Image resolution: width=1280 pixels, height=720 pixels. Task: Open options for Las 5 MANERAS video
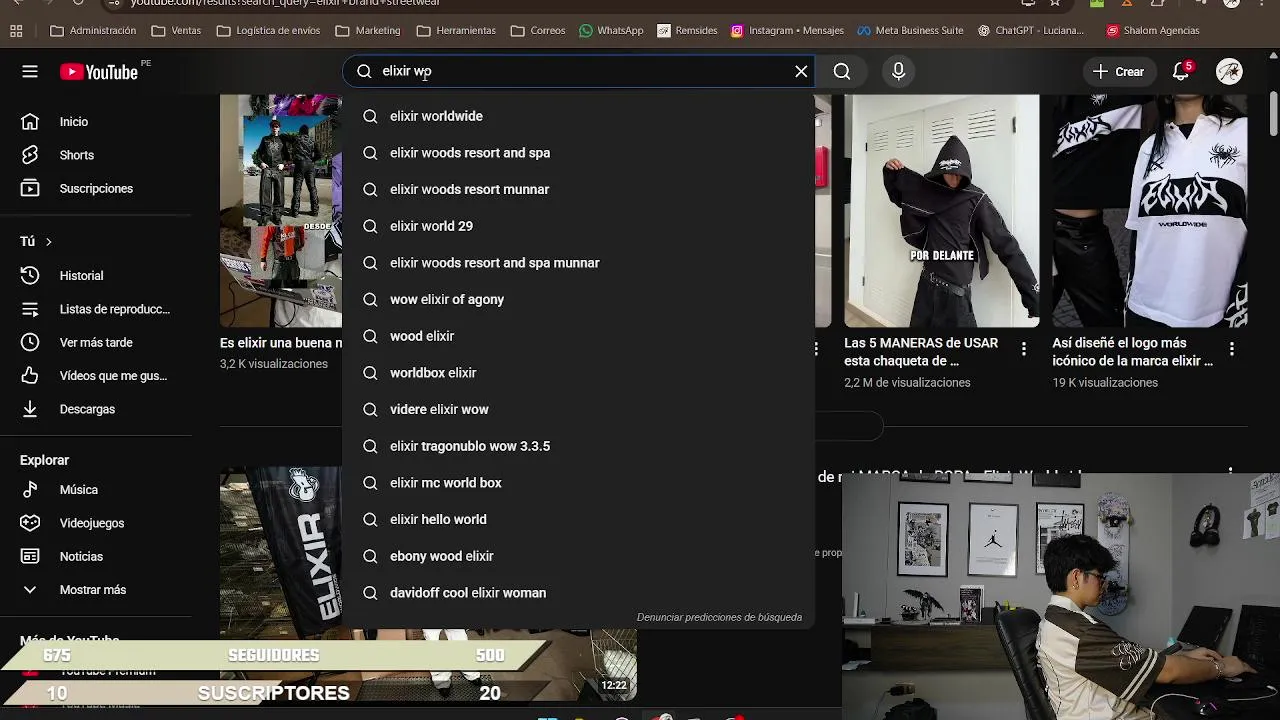click(x=1023, y=349)
